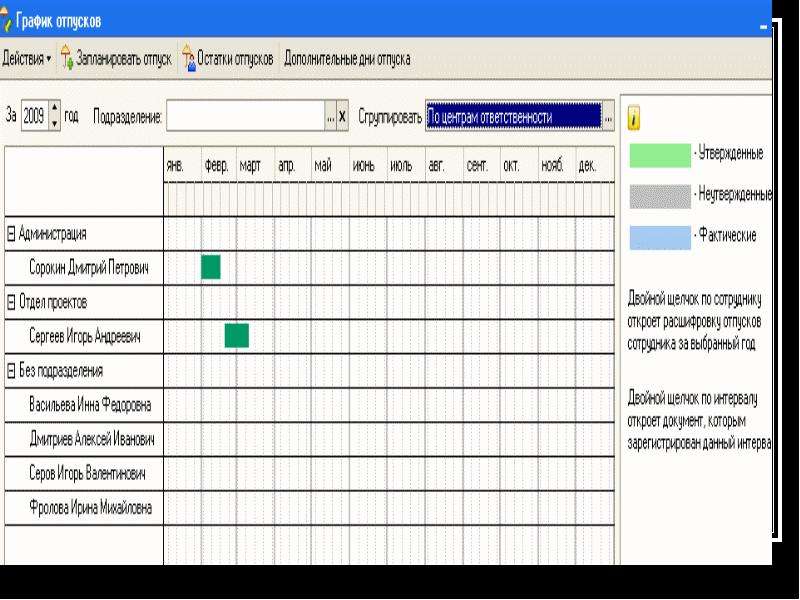Viewport: 800px width, 600px height.
Task: Click the green Утвержденные legend swatch
Action: [660, 156]
